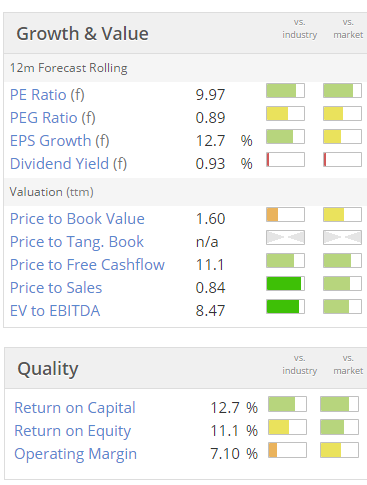Click Return on Equity vs. market bar
Image resolution: width=367 pixels, height=485 pixels.
339,427
